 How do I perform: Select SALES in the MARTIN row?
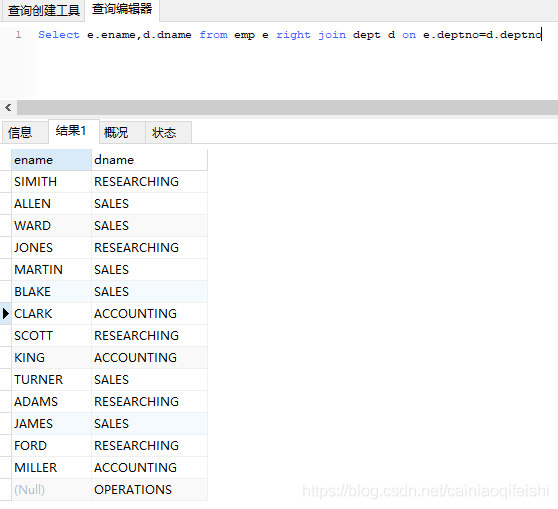tap(149, 270)
